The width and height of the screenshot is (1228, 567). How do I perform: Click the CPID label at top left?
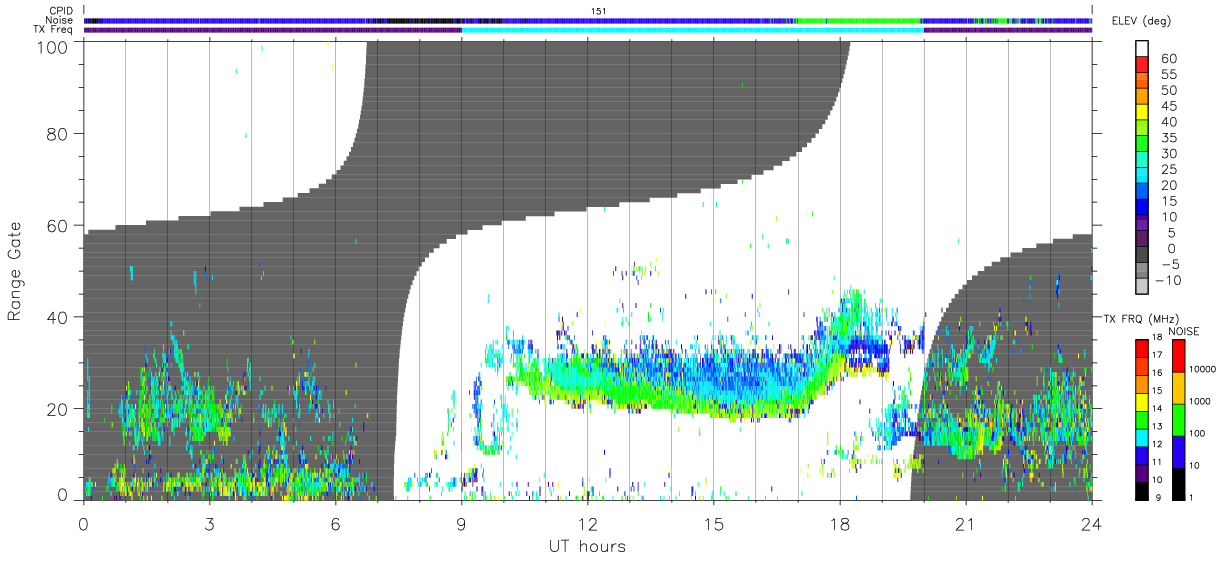pyautogui.click(x=62, y=11)
